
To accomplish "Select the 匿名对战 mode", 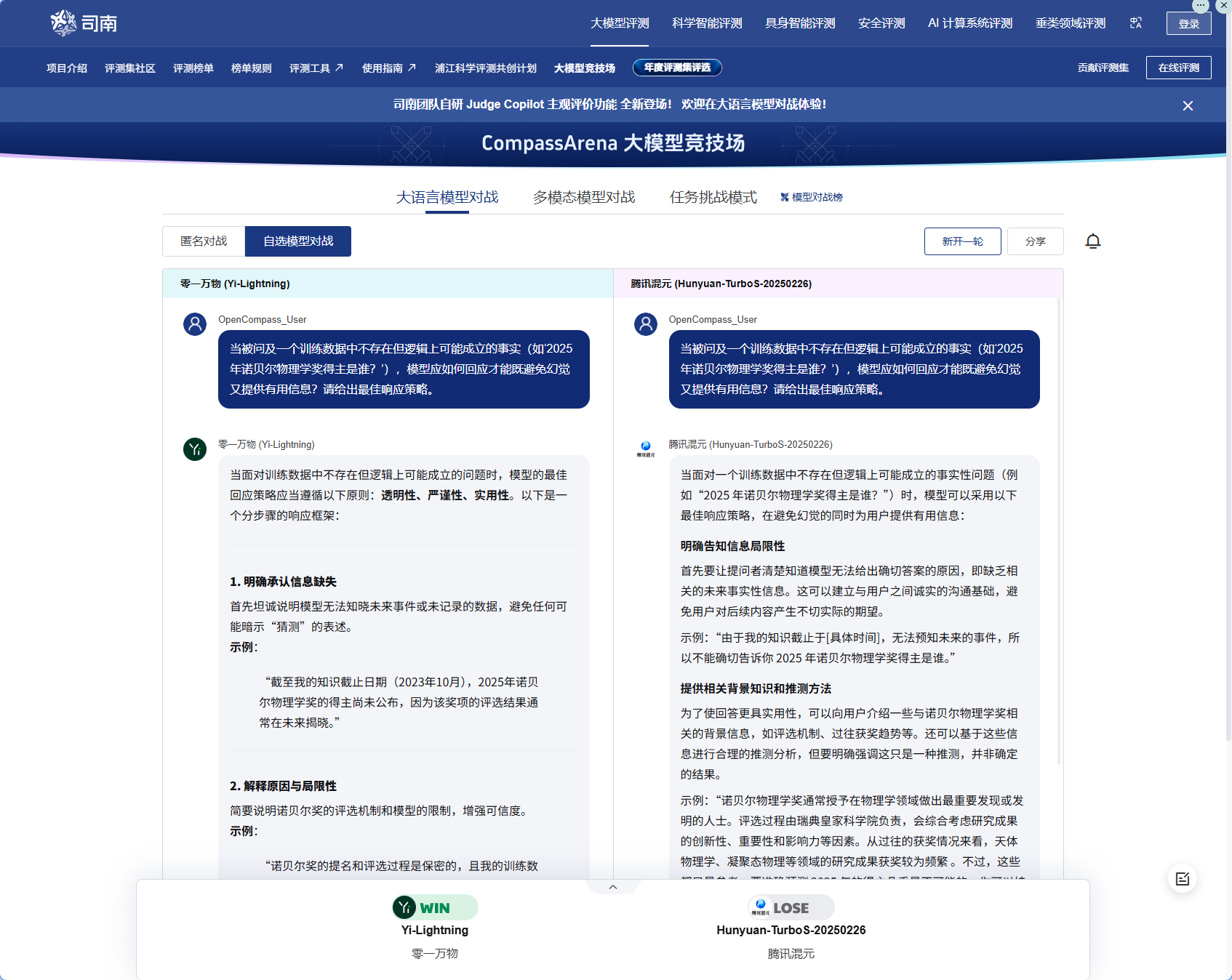I will point(204,241).
